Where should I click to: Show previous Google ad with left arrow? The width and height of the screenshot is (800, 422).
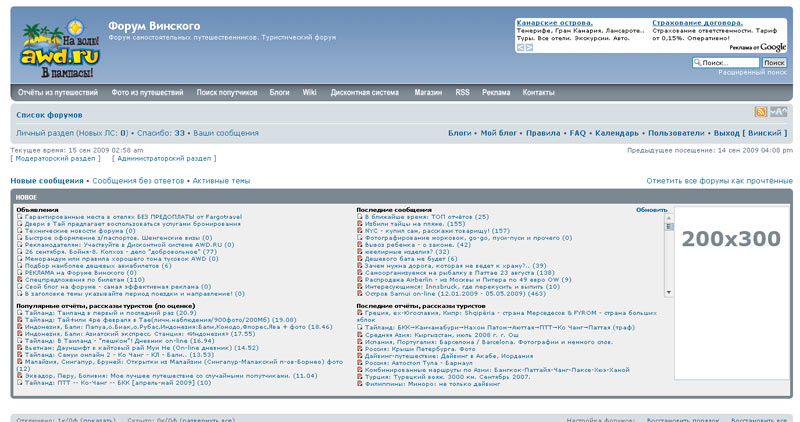520,47
